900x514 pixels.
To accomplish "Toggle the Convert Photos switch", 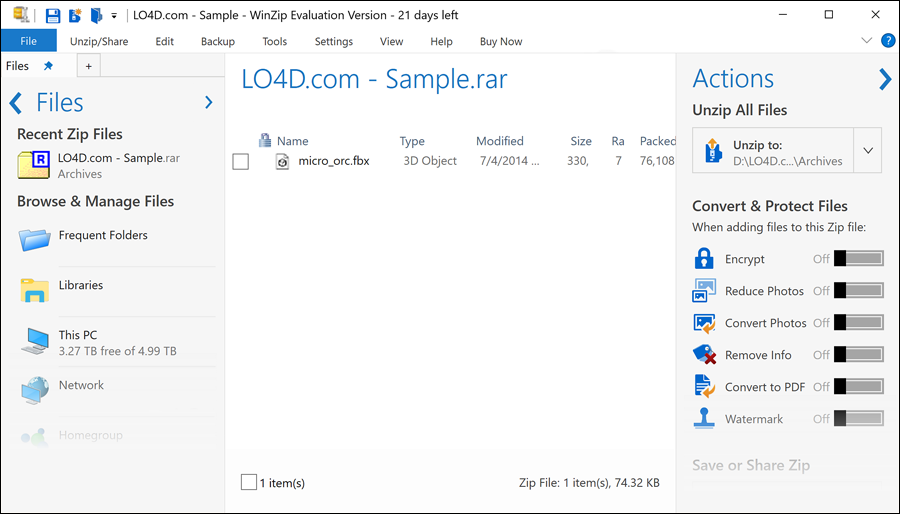I will tap(859, 322).
